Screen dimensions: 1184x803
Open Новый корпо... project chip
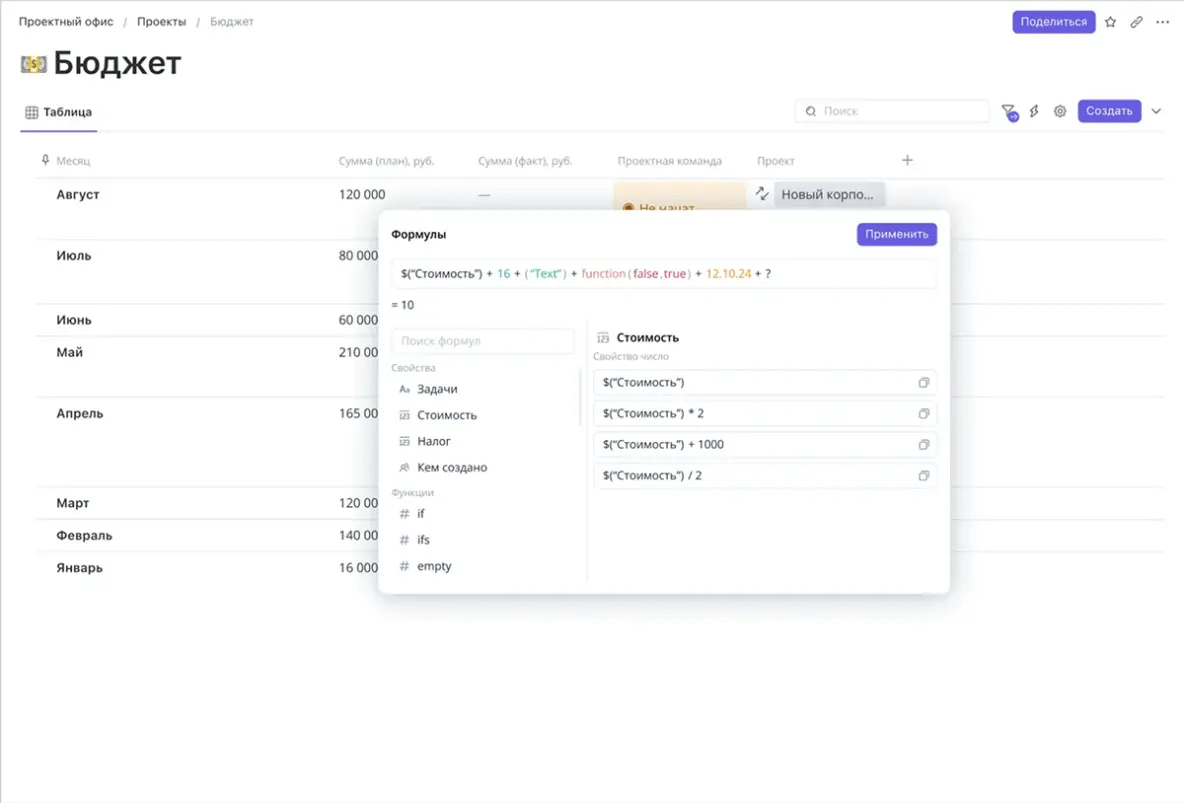tap(828, 194)
